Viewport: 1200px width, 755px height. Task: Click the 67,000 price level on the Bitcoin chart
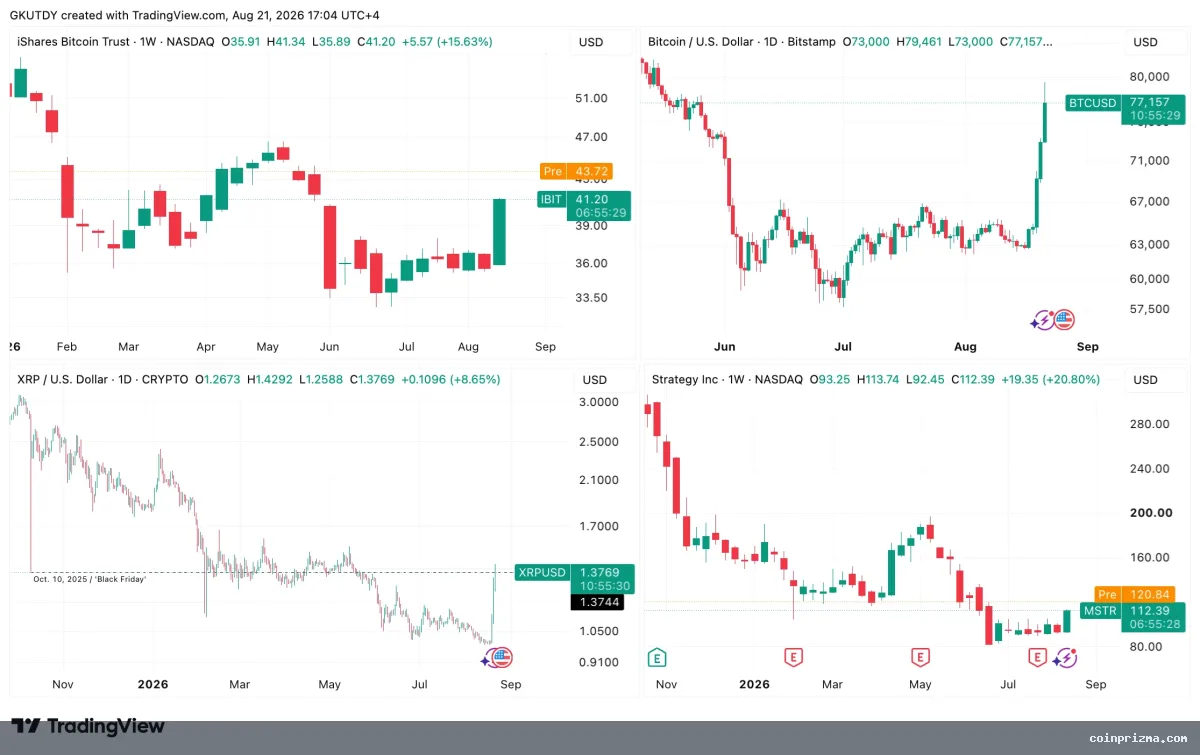pos(1148,202)
